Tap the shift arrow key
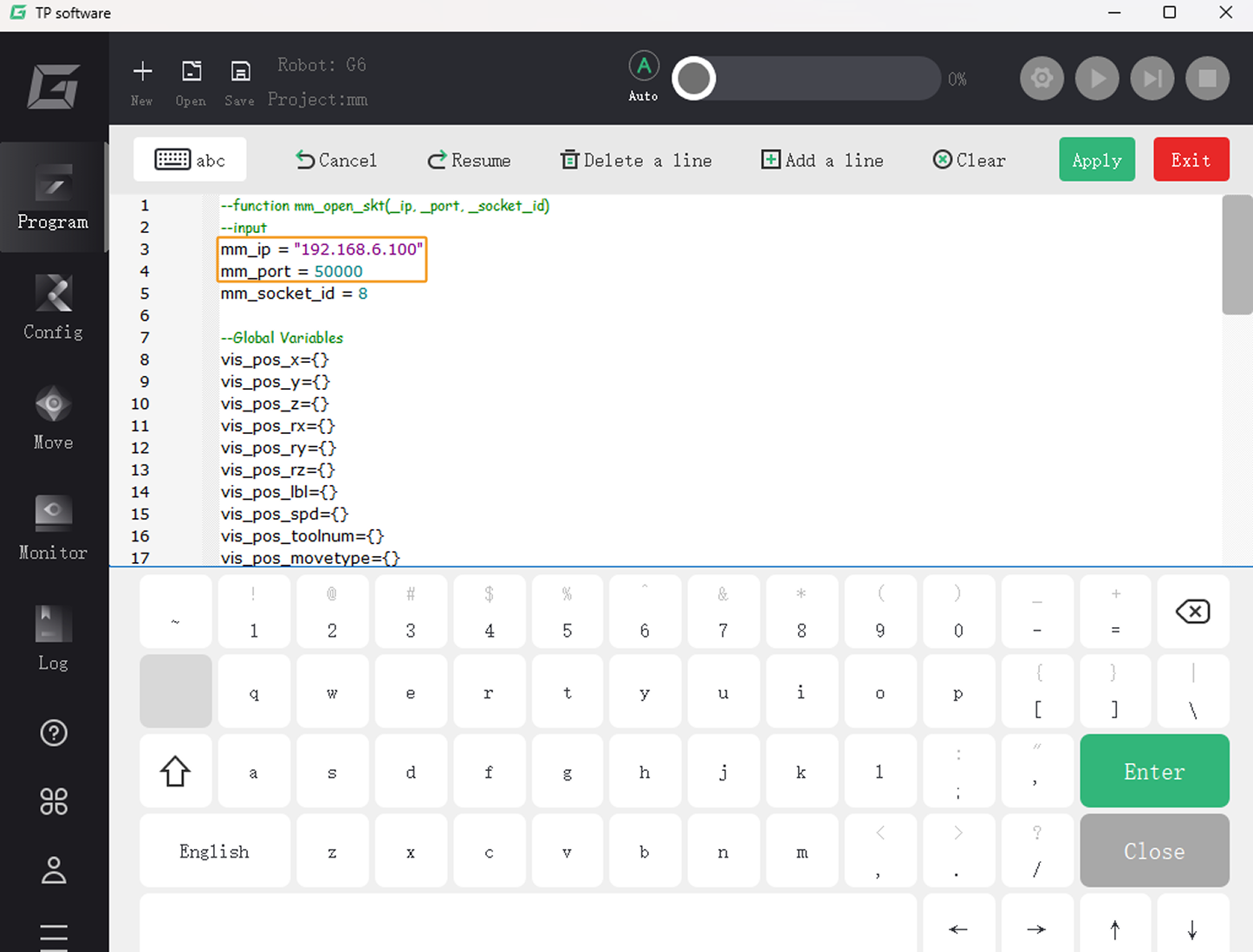 176,771
